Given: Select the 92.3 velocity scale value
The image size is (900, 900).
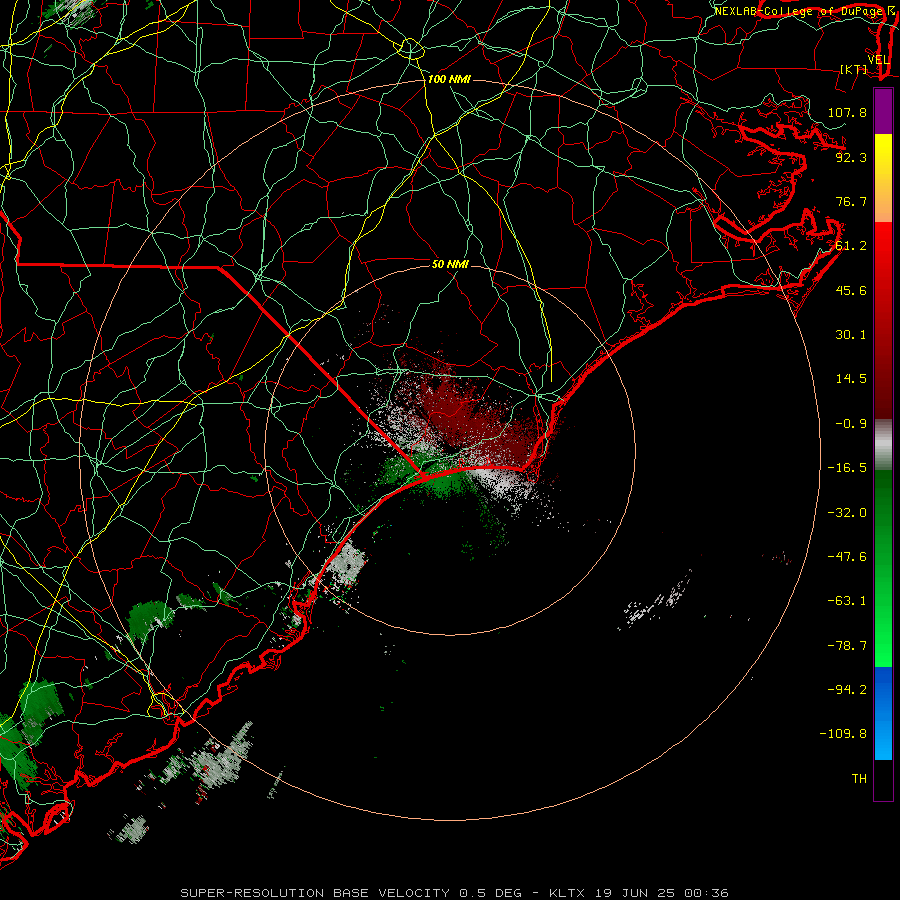Looking at the screenshot, I should tap(851, 157).
